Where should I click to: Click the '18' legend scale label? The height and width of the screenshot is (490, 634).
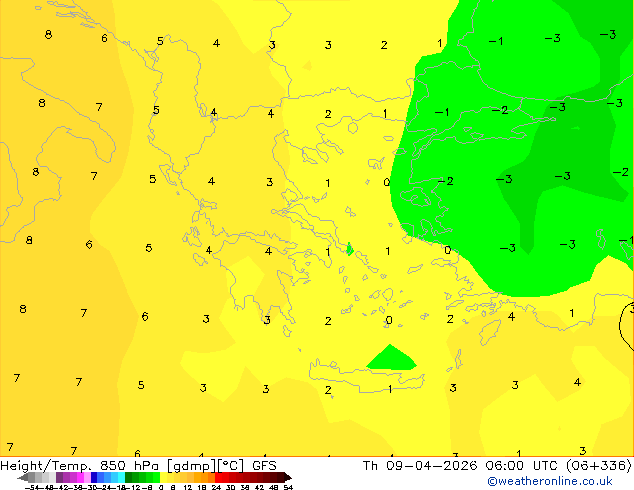pyautogui.click(x=202, y=488)
